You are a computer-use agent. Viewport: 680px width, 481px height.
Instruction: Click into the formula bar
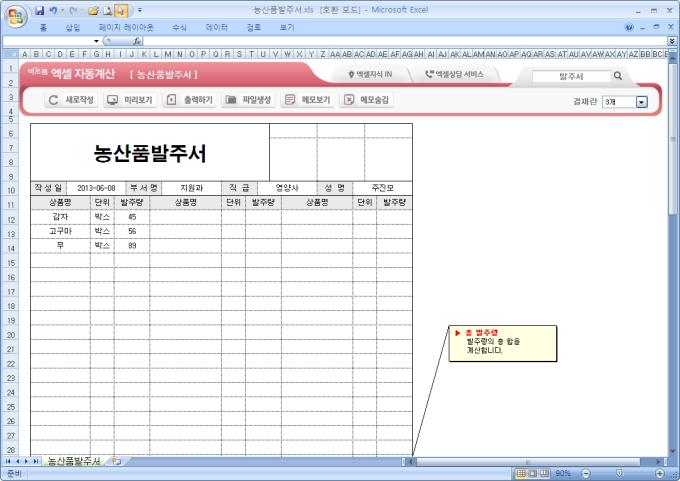click(405, 41)
